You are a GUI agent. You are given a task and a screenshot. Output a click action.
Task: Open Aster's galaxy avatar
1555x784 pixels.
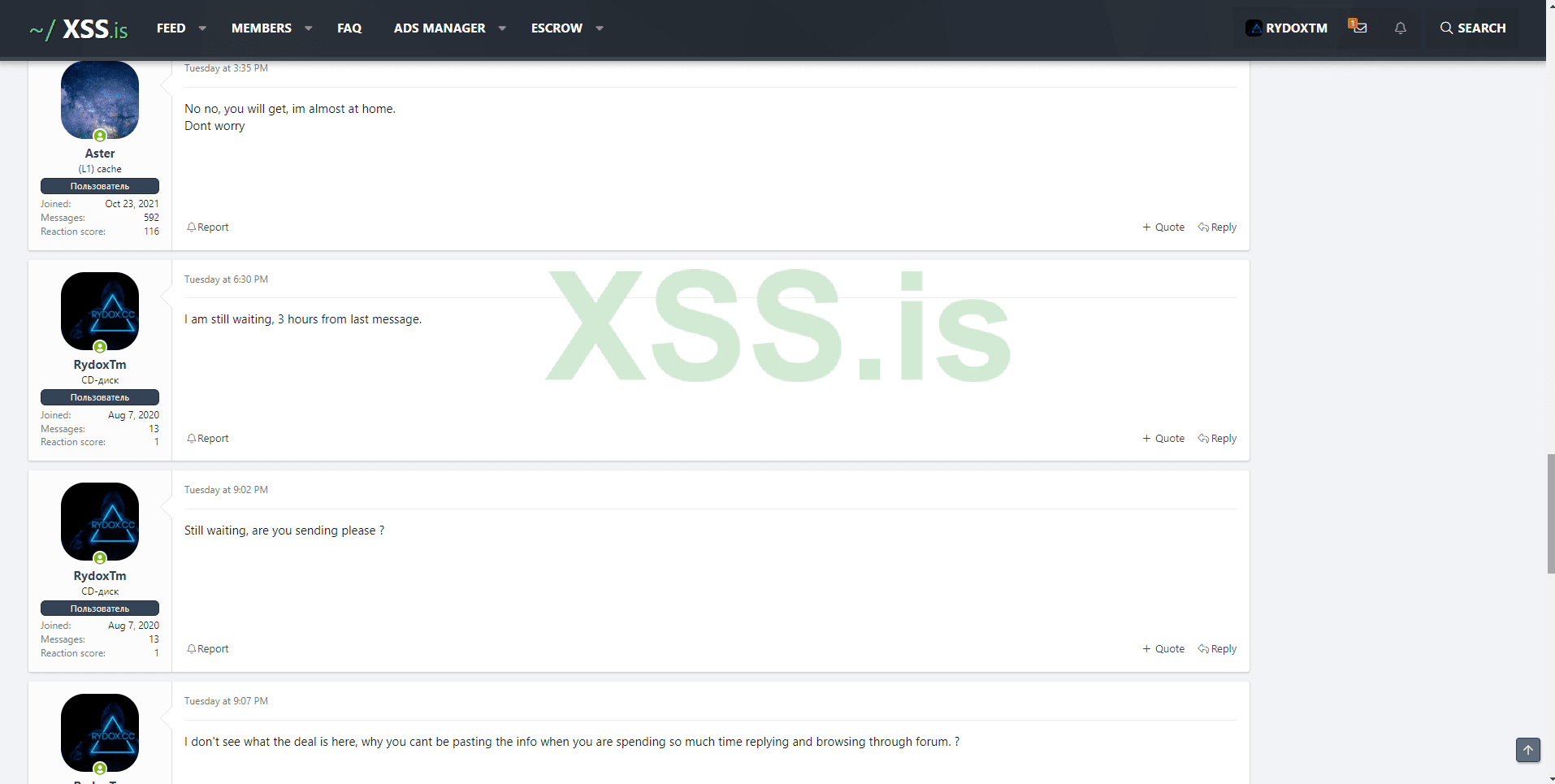[x=100, y=99]
